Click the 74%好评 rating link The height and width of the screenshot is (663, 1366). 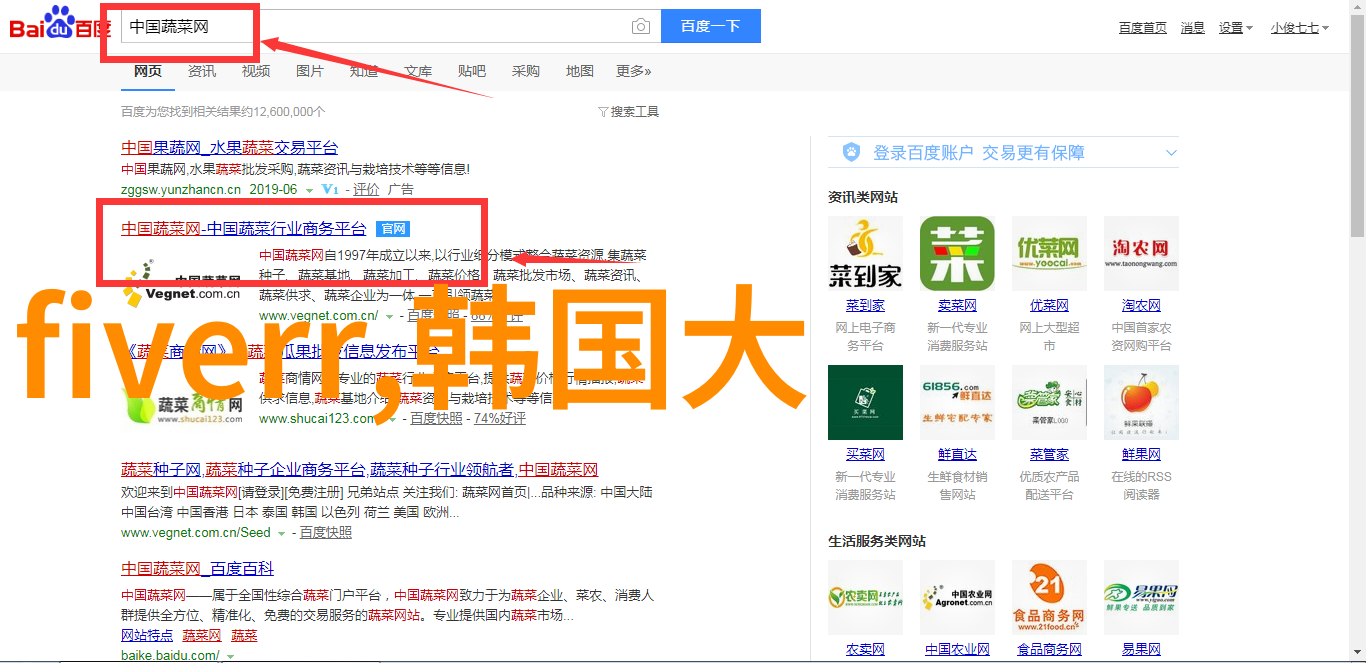coord(500,419)
